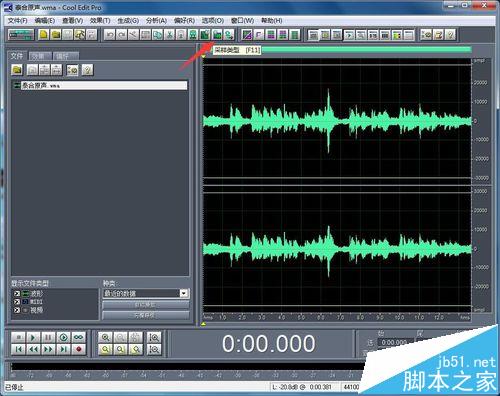Click the full-paths button at the panel bottom
Screen dimensions: 500x396
146,315
